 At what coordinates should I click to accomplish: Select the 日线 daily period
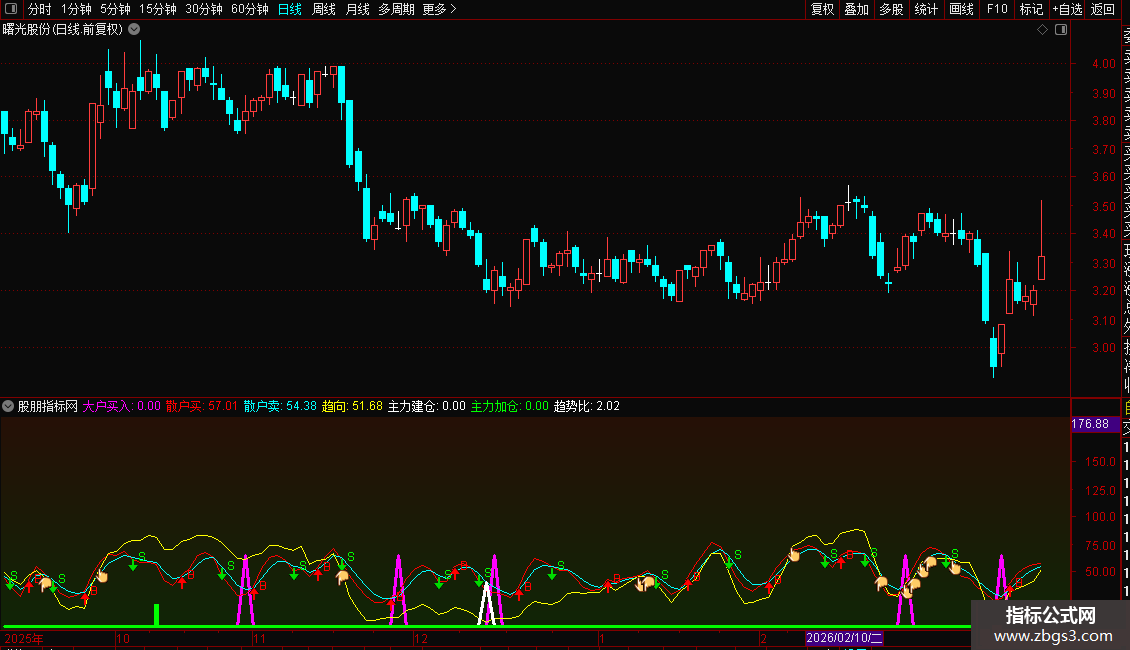tap(290, 9)
